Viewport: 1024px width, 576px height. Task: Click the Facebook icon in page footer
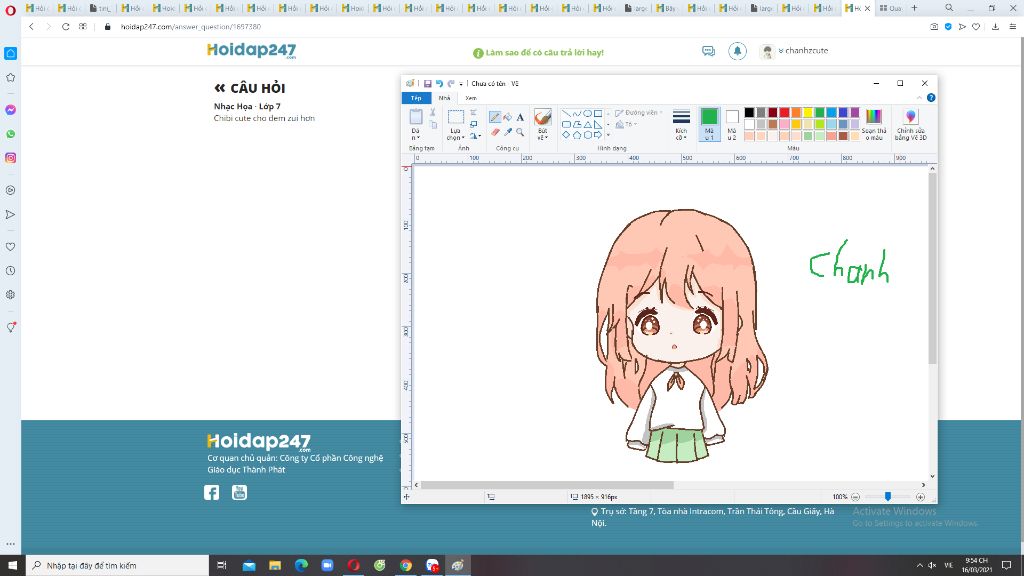212,492
